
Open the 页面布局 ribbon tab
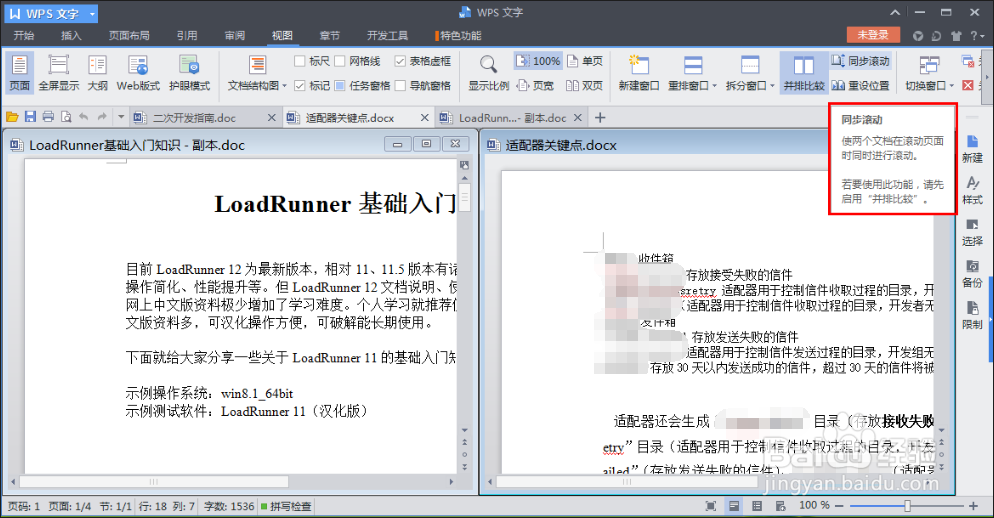(x=129, y=36)
